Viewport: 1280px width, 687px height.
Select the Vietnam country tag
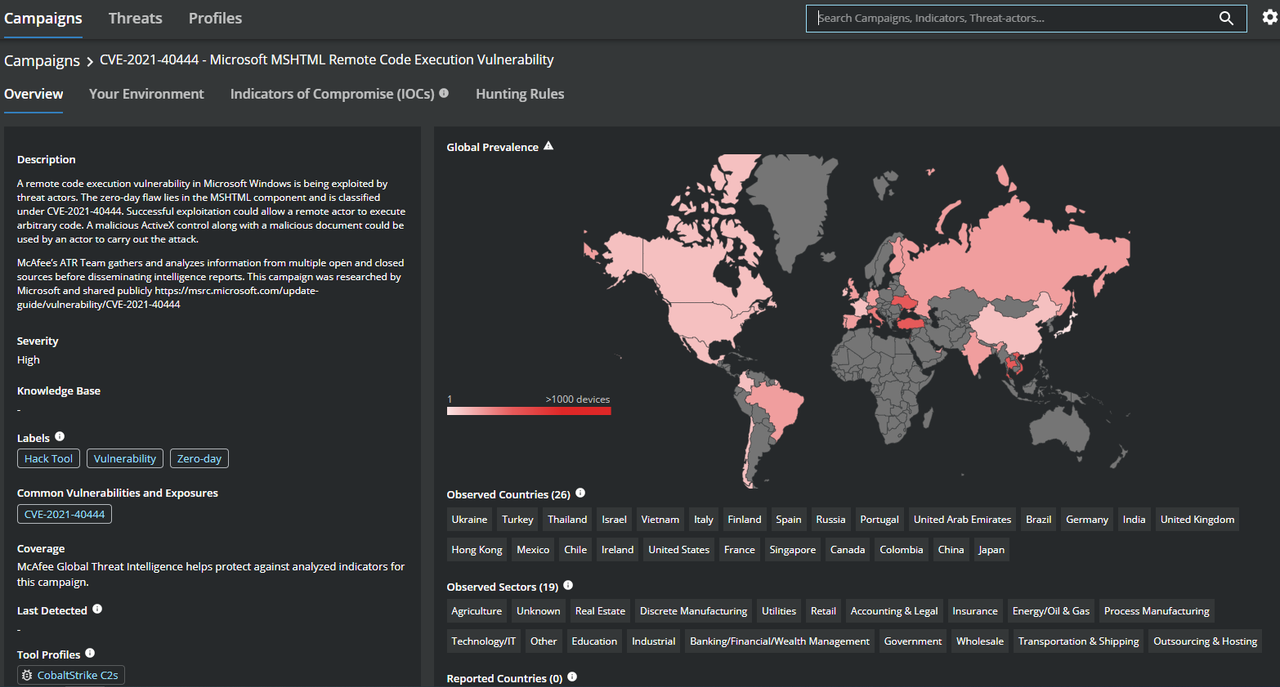[x=660, y=520]
